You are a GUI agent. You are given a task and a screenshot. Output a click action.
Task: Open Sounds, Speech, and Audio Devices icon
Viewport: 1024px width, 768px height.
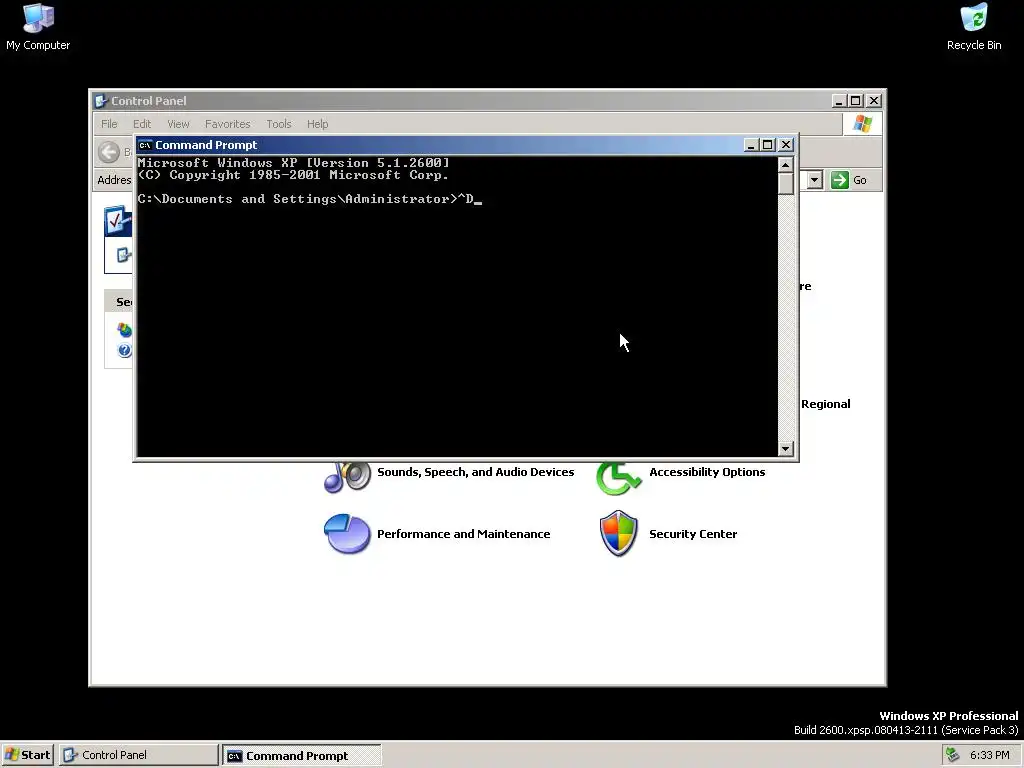point(347,477)
